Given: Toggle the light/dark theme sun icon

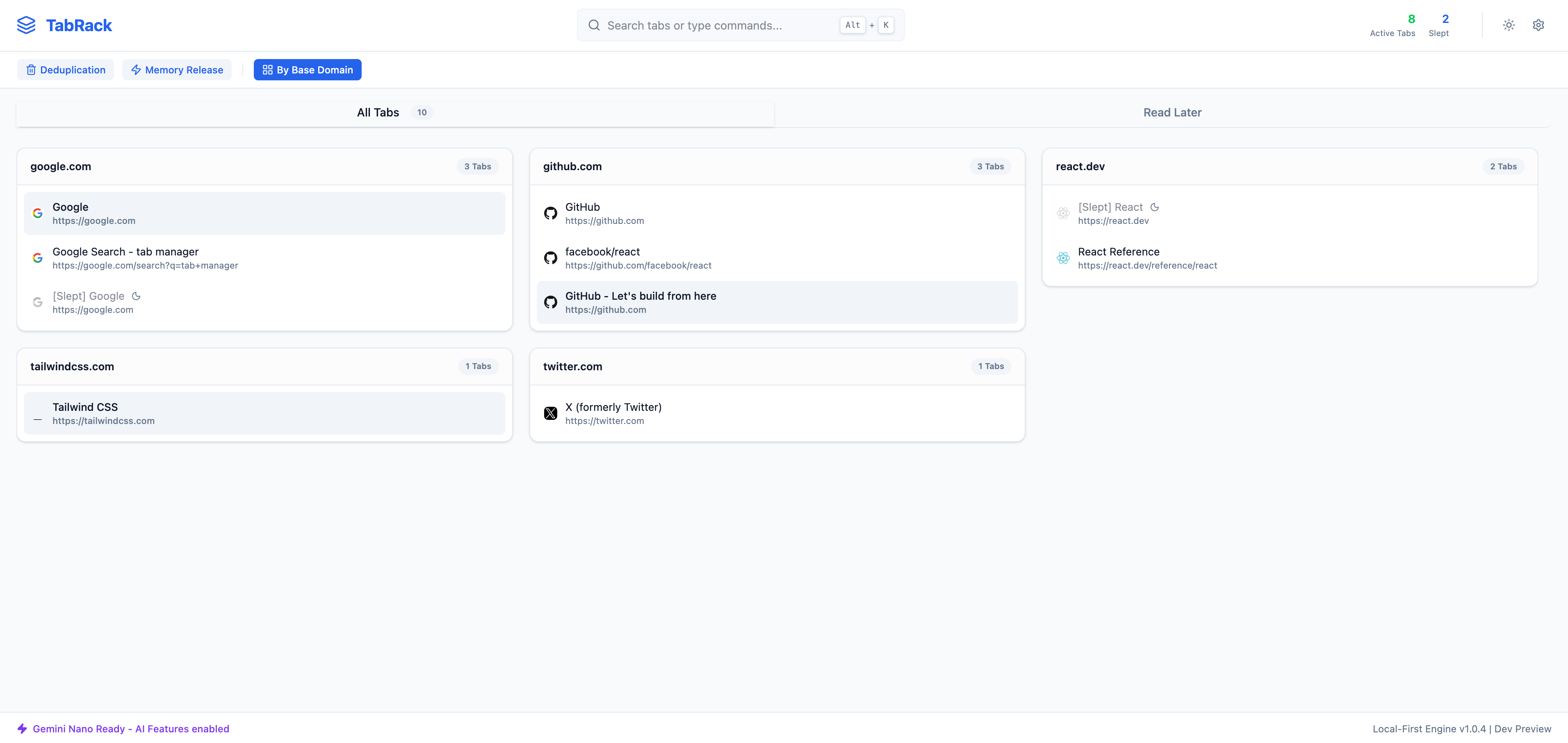Looking at the screenshot, I should click(x=1509, y=25).
